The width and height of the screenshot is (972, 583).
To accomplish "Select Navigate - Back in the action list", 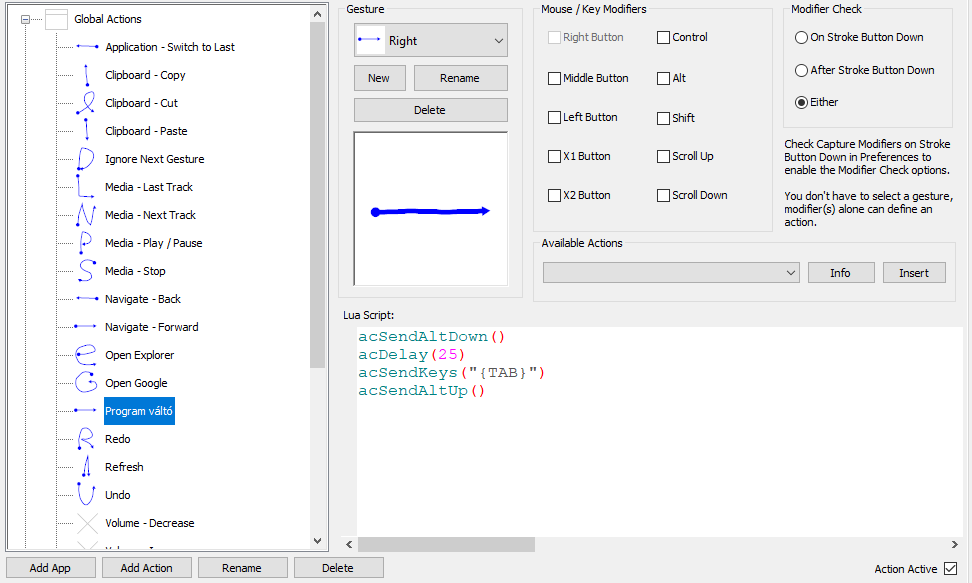I will [x=143, y=299].
